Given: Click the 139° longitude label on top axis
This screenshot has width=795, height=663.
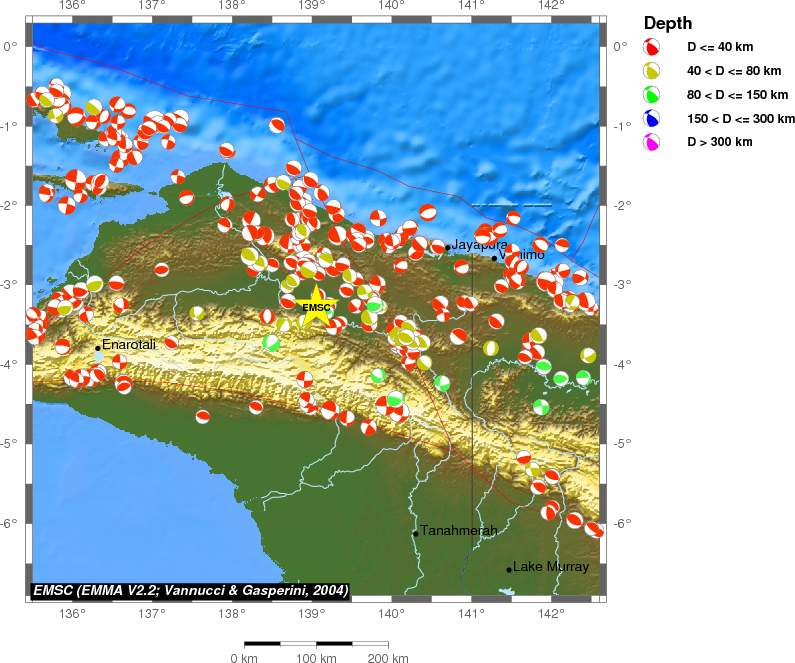Looking at the screenshot, I should coord(311,6).
